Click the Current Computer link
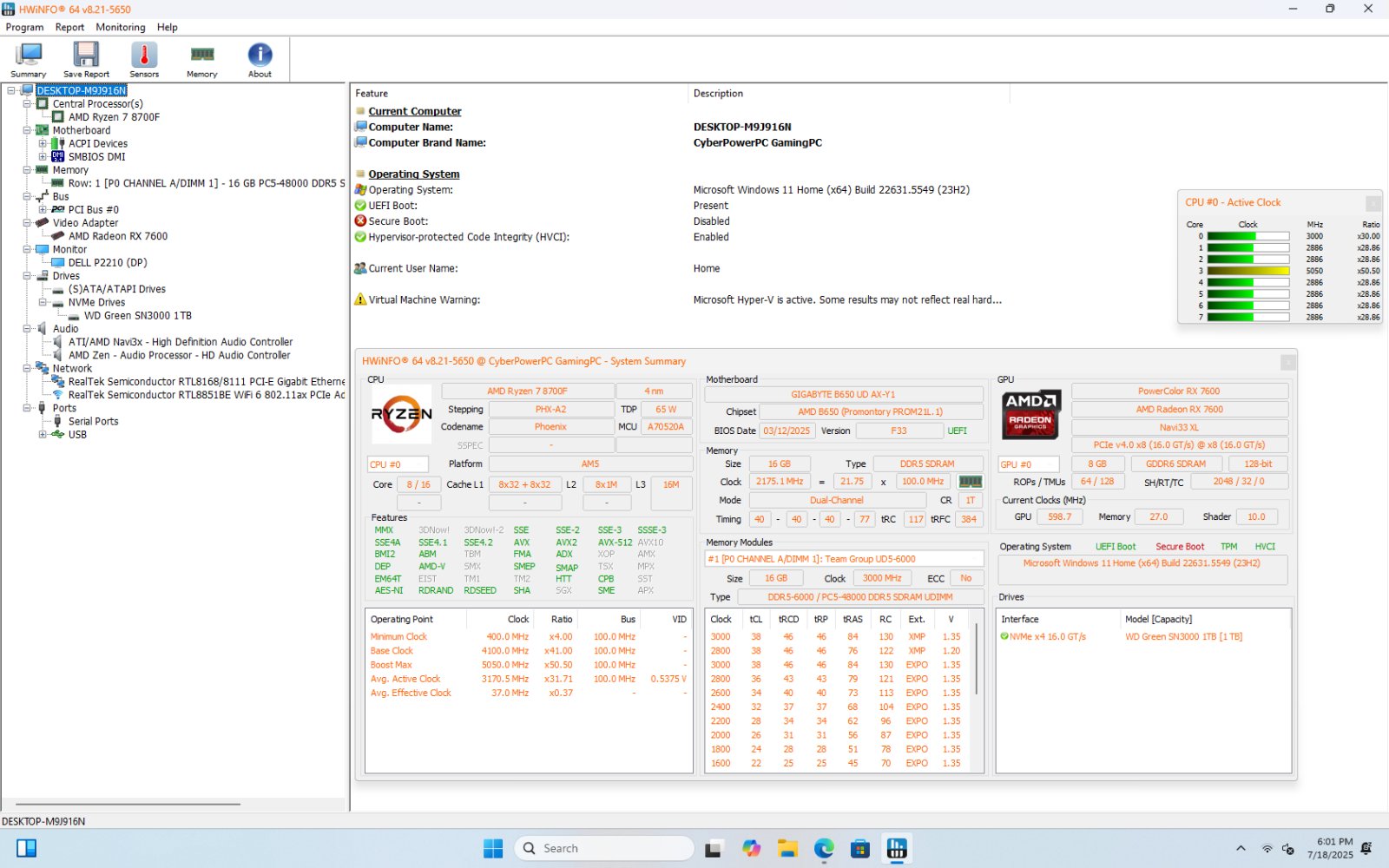Viewport: 1389px width, 868px height. [415, 111]
